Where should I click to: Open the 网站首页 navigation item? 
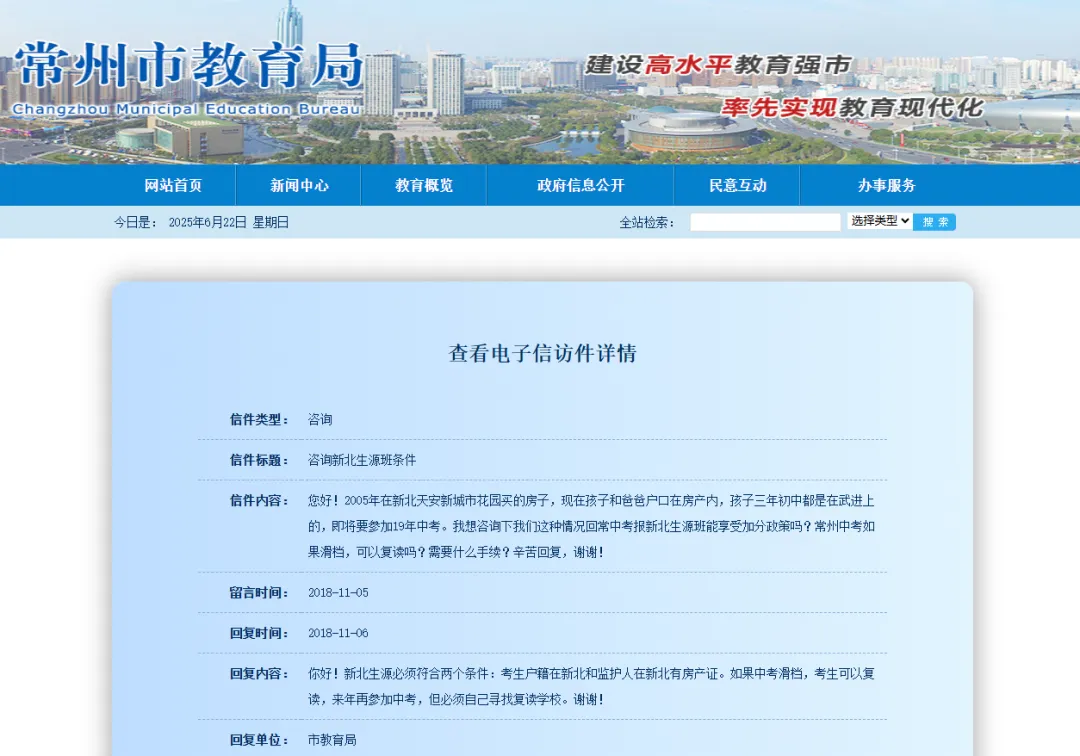(x=173, y=185)
